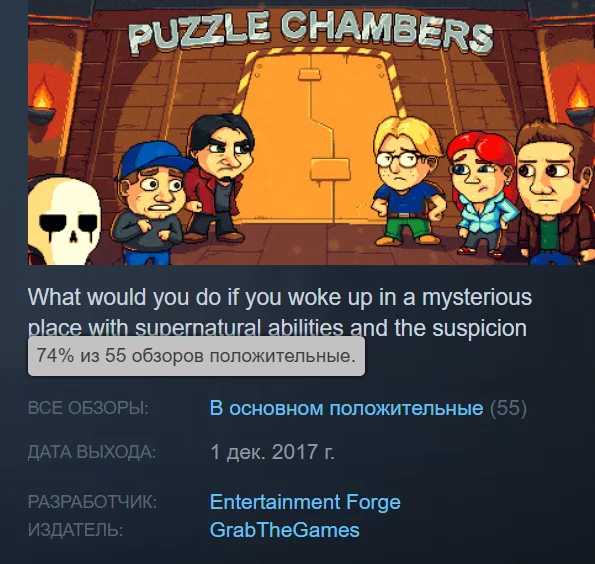The width and height of the screenshot is (595, 564).
Task: Click the ВСЕ ОБЗОРЫ label
Action: tap(88, 408)
